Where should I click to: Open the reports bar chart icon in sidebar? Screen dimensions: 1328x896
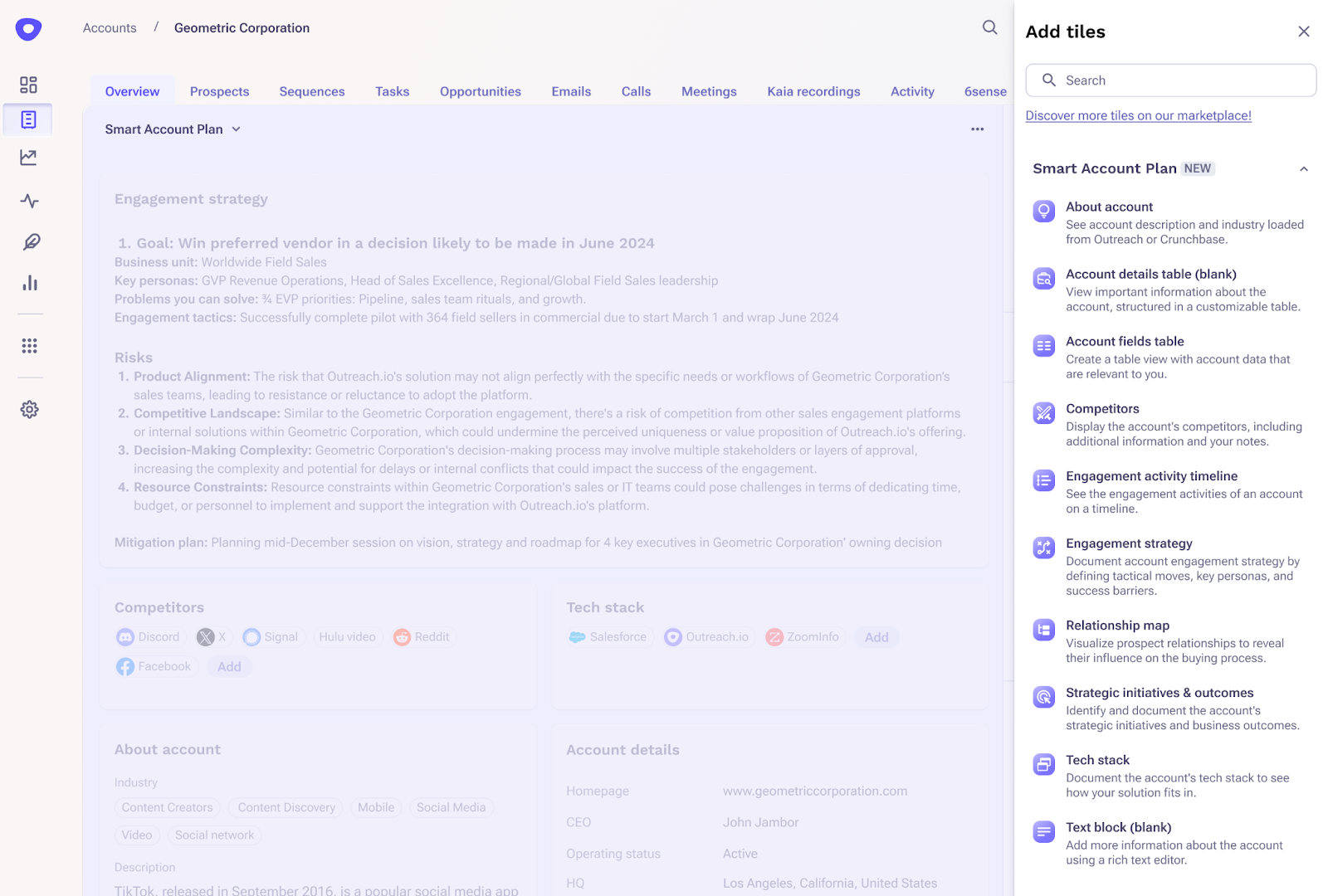pos(28,282)
